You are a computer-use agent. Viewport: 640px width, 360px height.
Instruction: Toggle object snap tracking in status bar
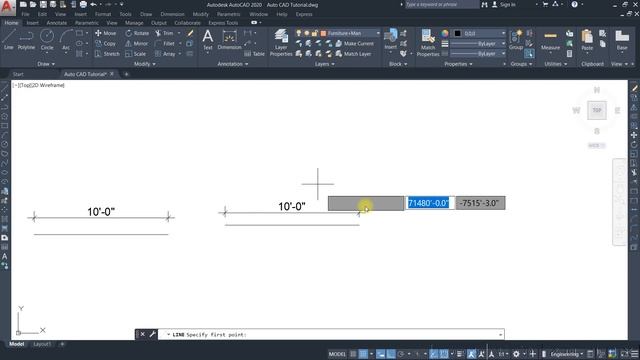coord(434,354)
